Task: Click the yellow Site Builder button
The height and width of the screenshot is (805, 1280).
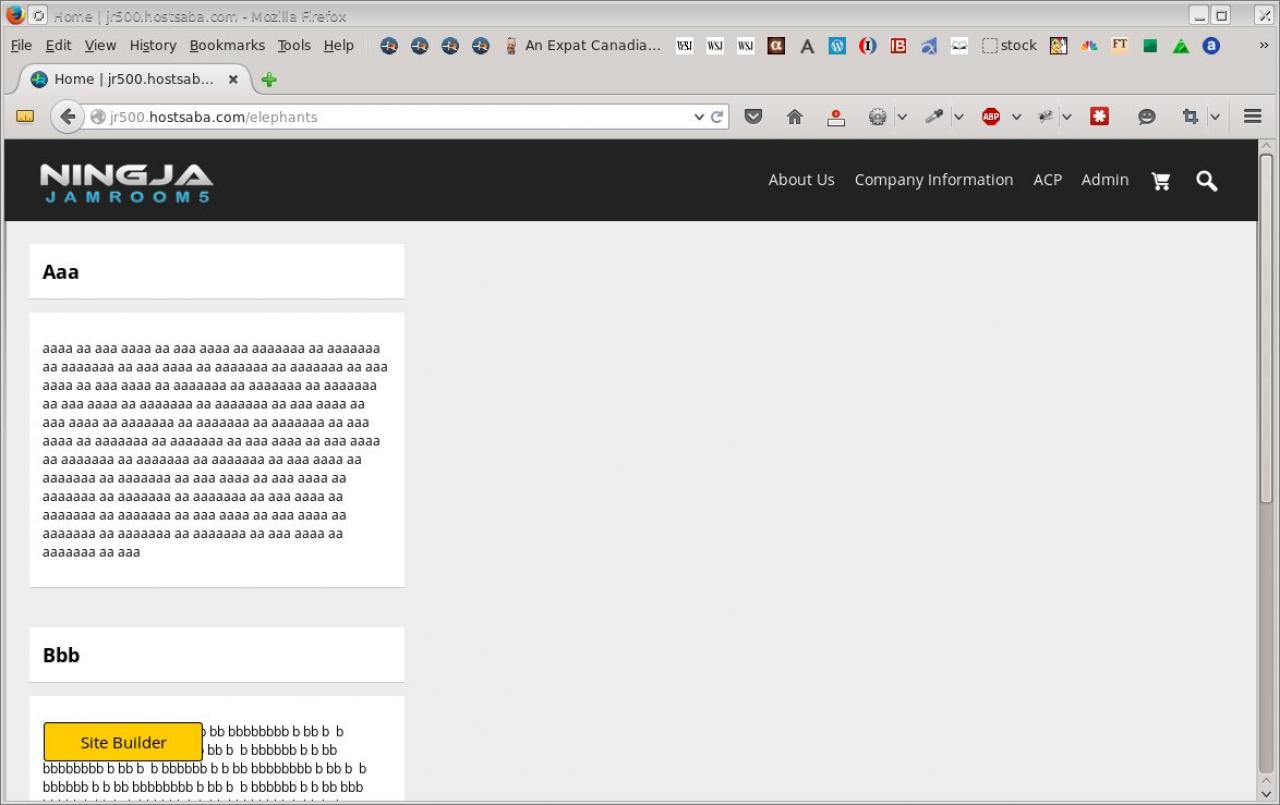Action: (123, 742)
